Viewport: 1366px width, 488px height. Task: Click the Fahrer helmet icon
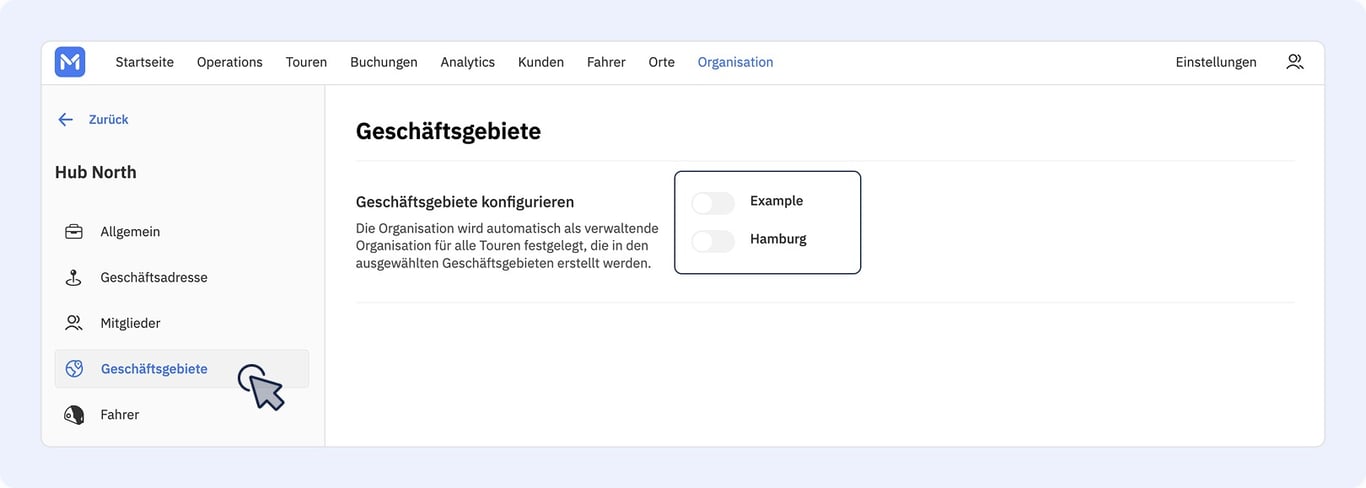74,415
